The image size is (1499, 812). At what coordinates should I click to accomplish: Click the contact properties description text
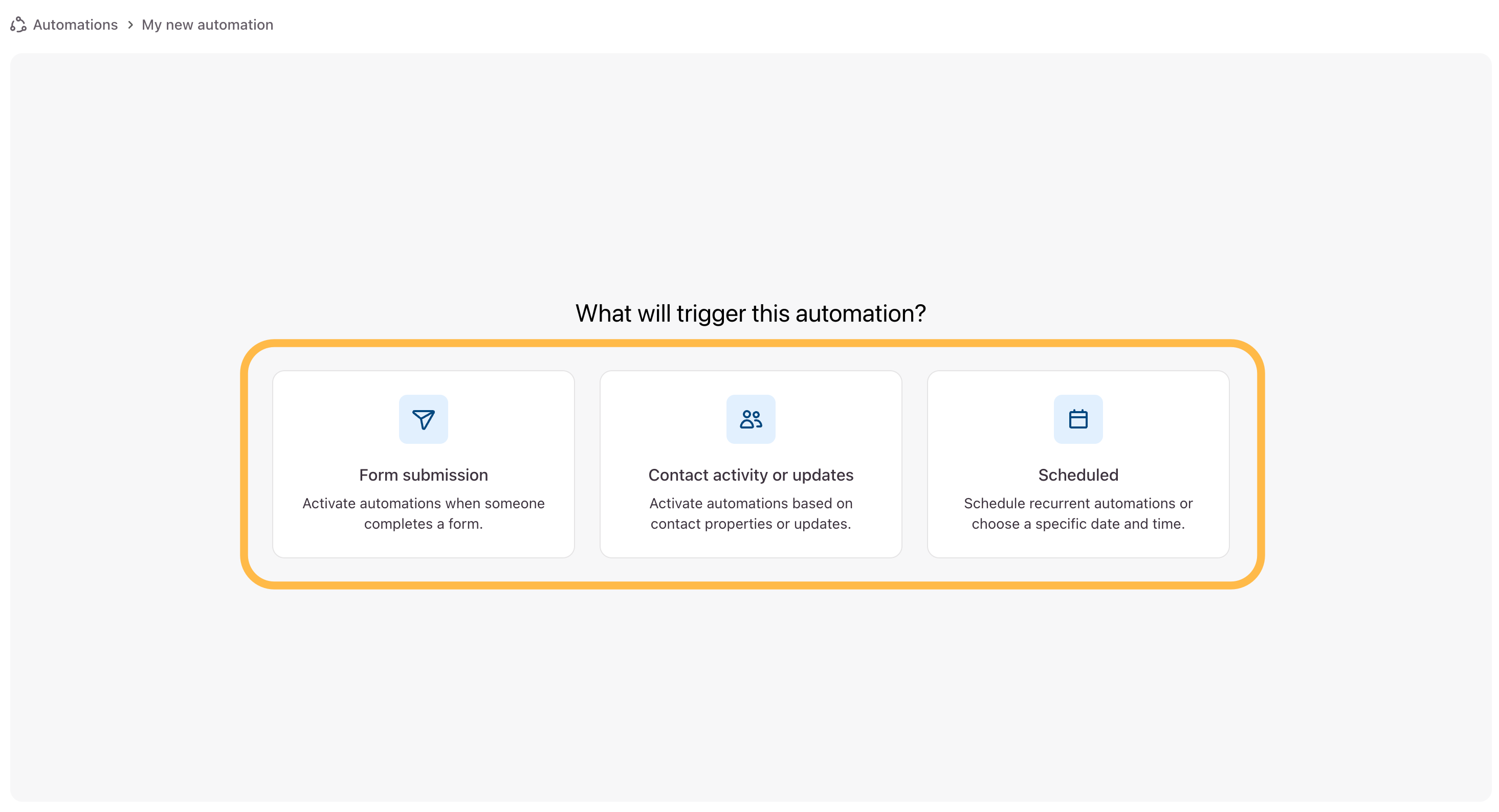pyautogui.click(x=751, y=513)
